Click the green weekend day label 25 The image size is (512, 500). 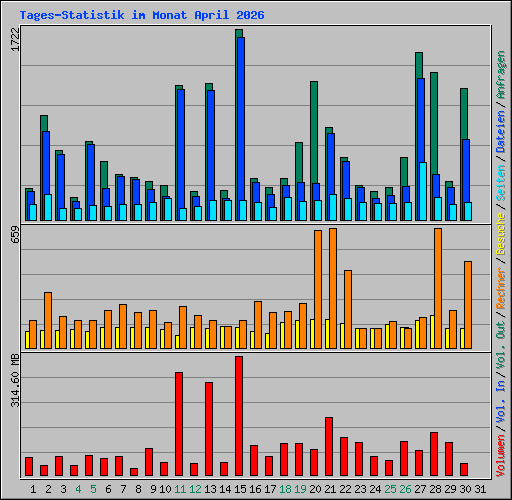(x=390, y=489)
